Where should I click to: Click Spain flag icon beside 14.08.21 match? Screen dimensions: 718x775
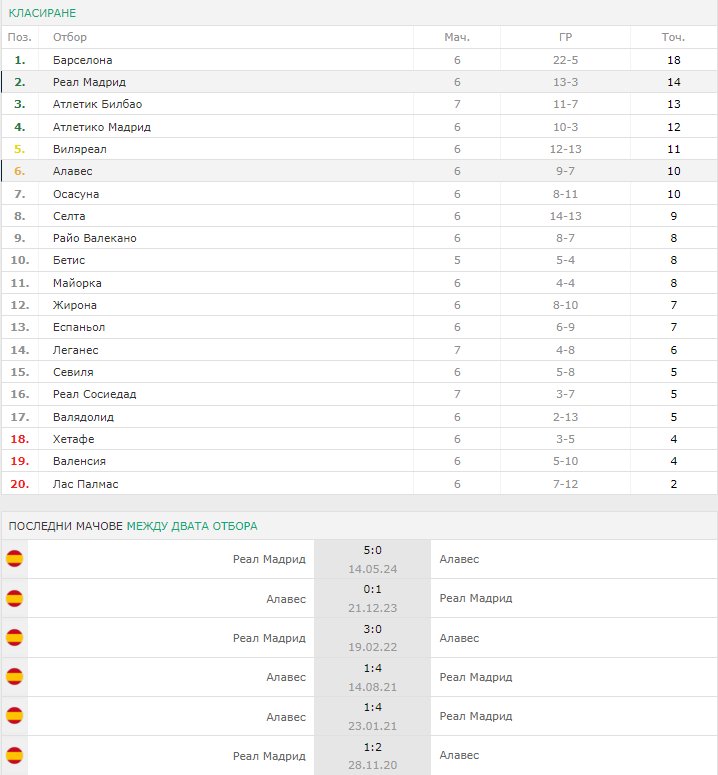(x=14, y=676)
